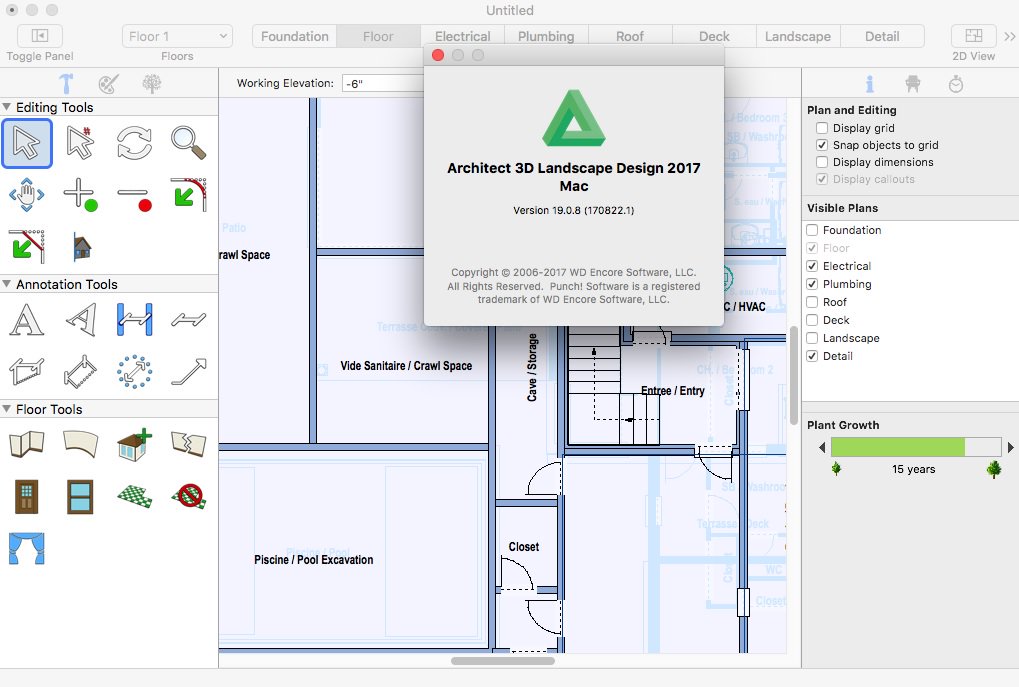Image resolution: width=1019 pixels, height=687 pixels.
Task: Uncheck Snap objects to grid
Action: coord(822,145)
